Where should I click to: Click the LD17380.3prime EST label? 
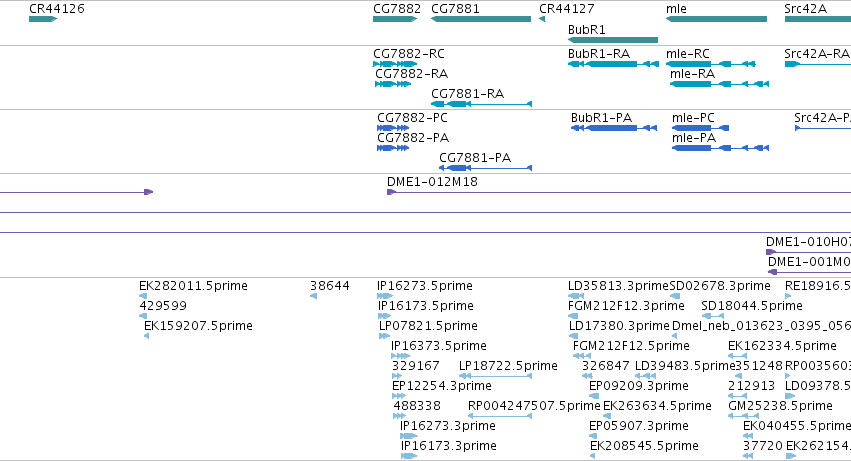click(x=619, y=326)
